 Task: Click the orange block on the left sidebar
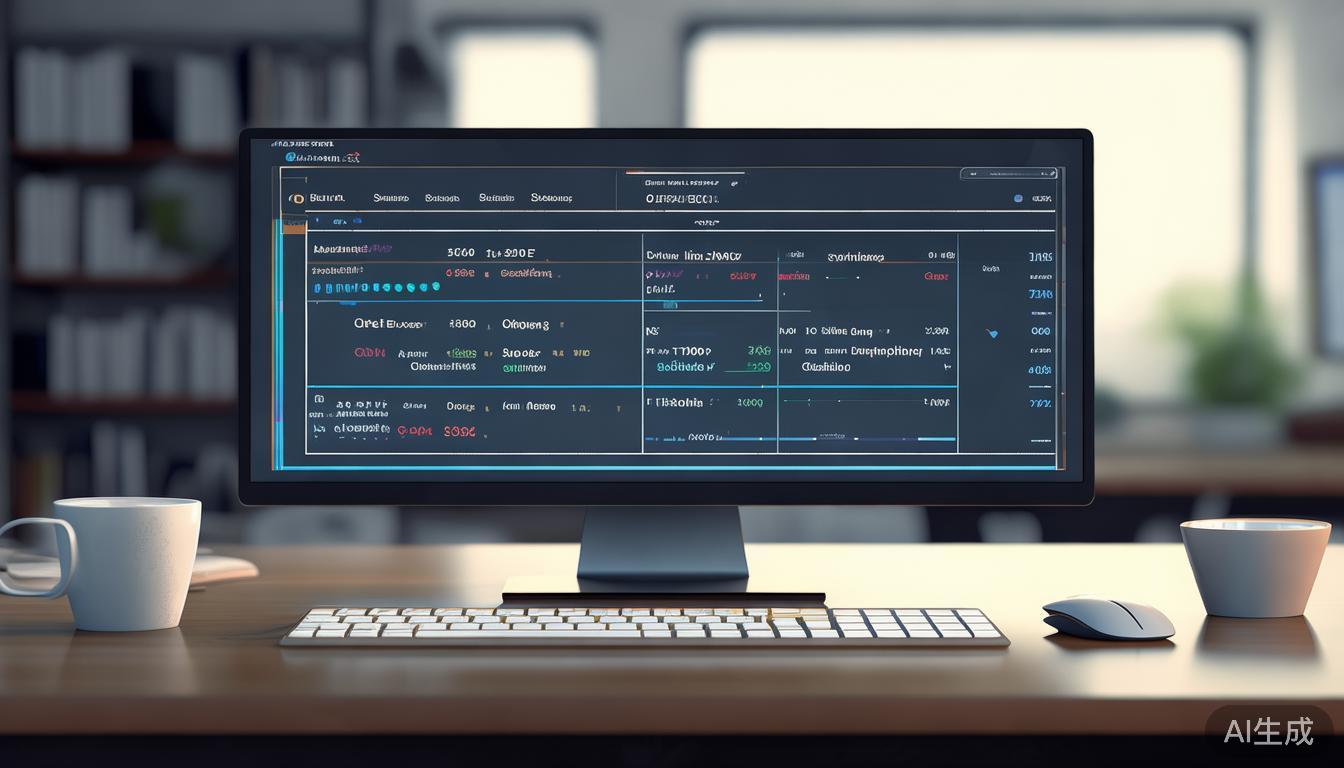coord(293,228)
